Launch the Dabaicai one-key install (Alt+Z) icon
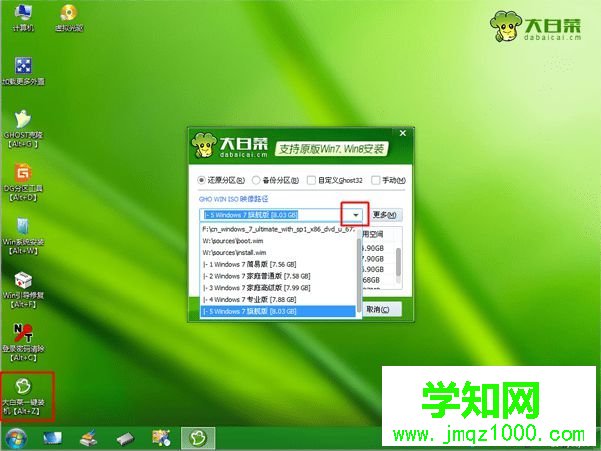 pyautogui.click(x=23, y=397)
